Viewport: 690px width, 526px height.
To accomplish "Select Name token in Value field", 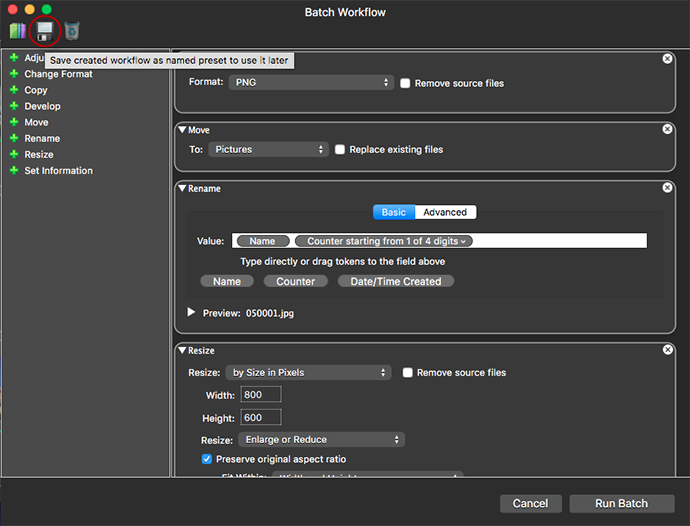I will coord(263,241).
